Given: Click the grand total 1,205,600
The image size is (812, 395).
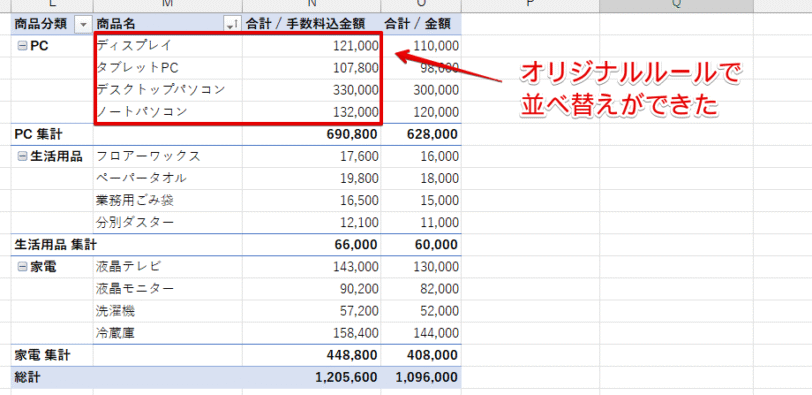Looking at the screenshot, I should (346, 378).
